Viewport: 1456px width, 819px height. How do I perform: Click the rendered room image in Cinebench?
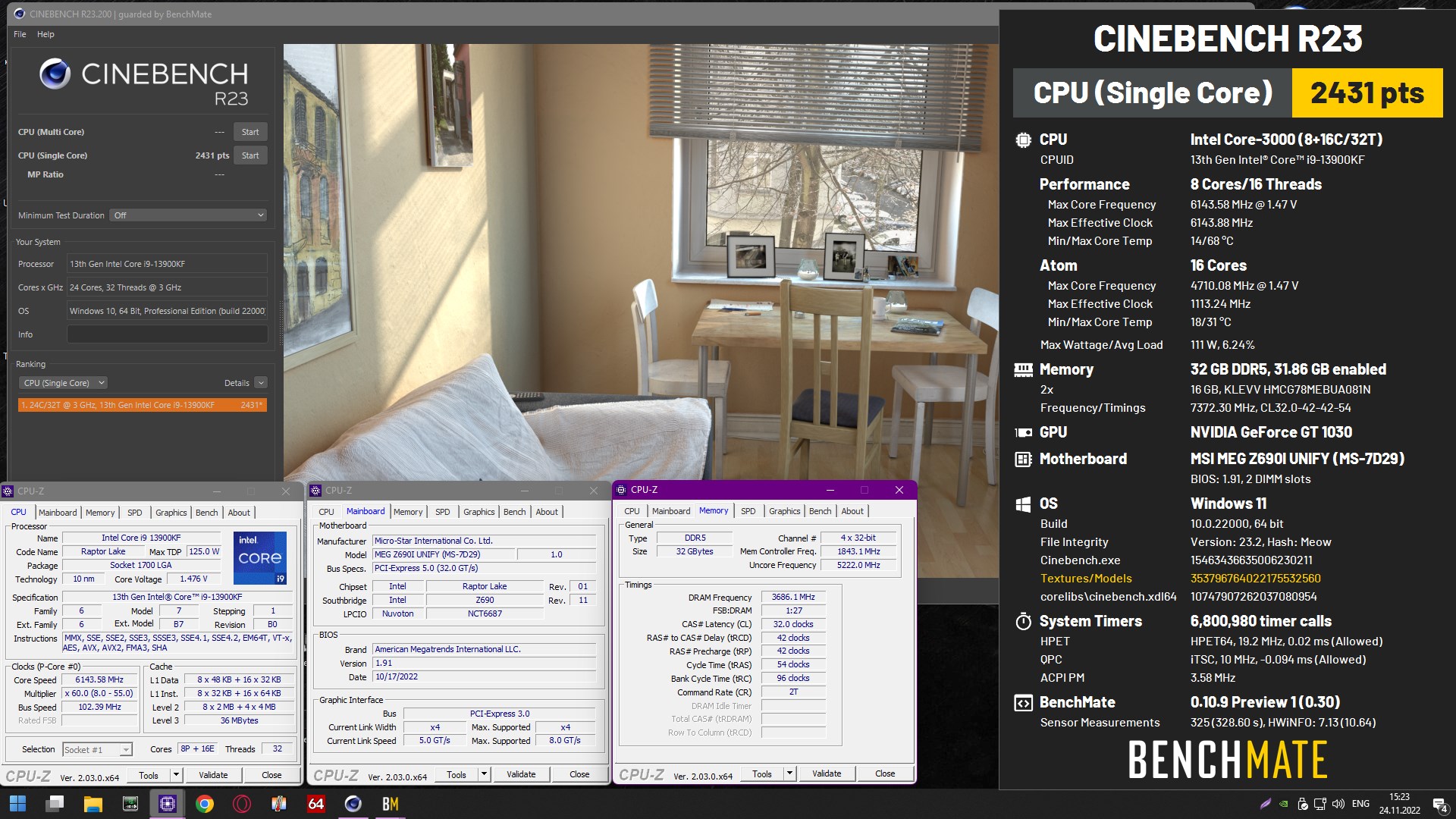(x=641, y=262)
